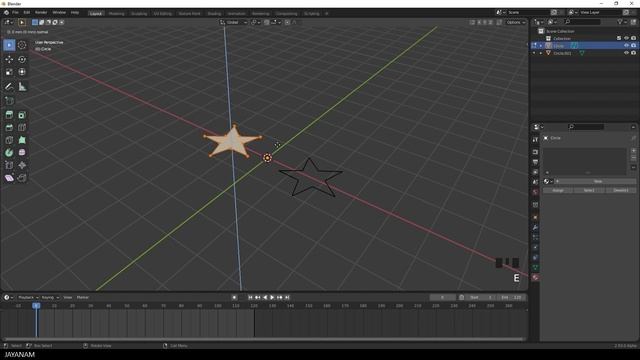Select the Measure tool
The image size is (640, 360).
click(22, 87)
